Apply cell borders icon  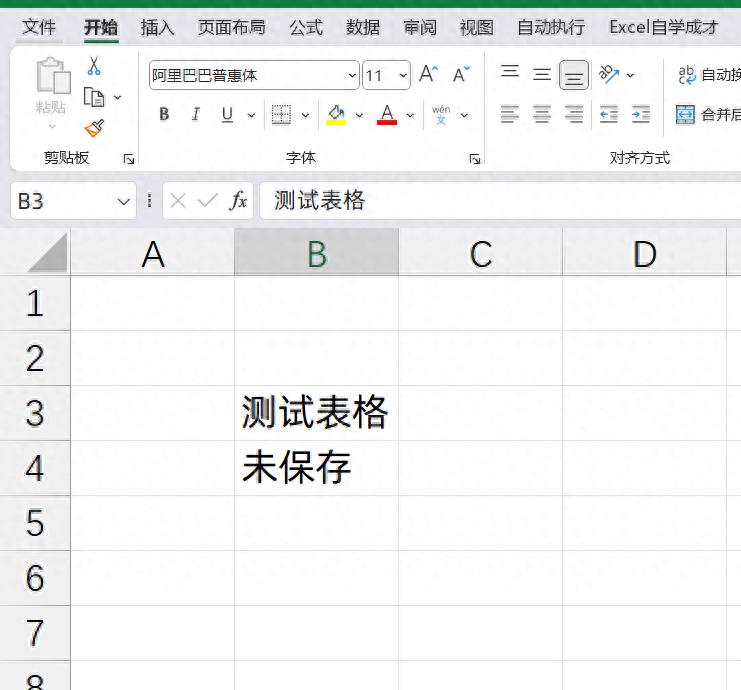click(281, 114)
